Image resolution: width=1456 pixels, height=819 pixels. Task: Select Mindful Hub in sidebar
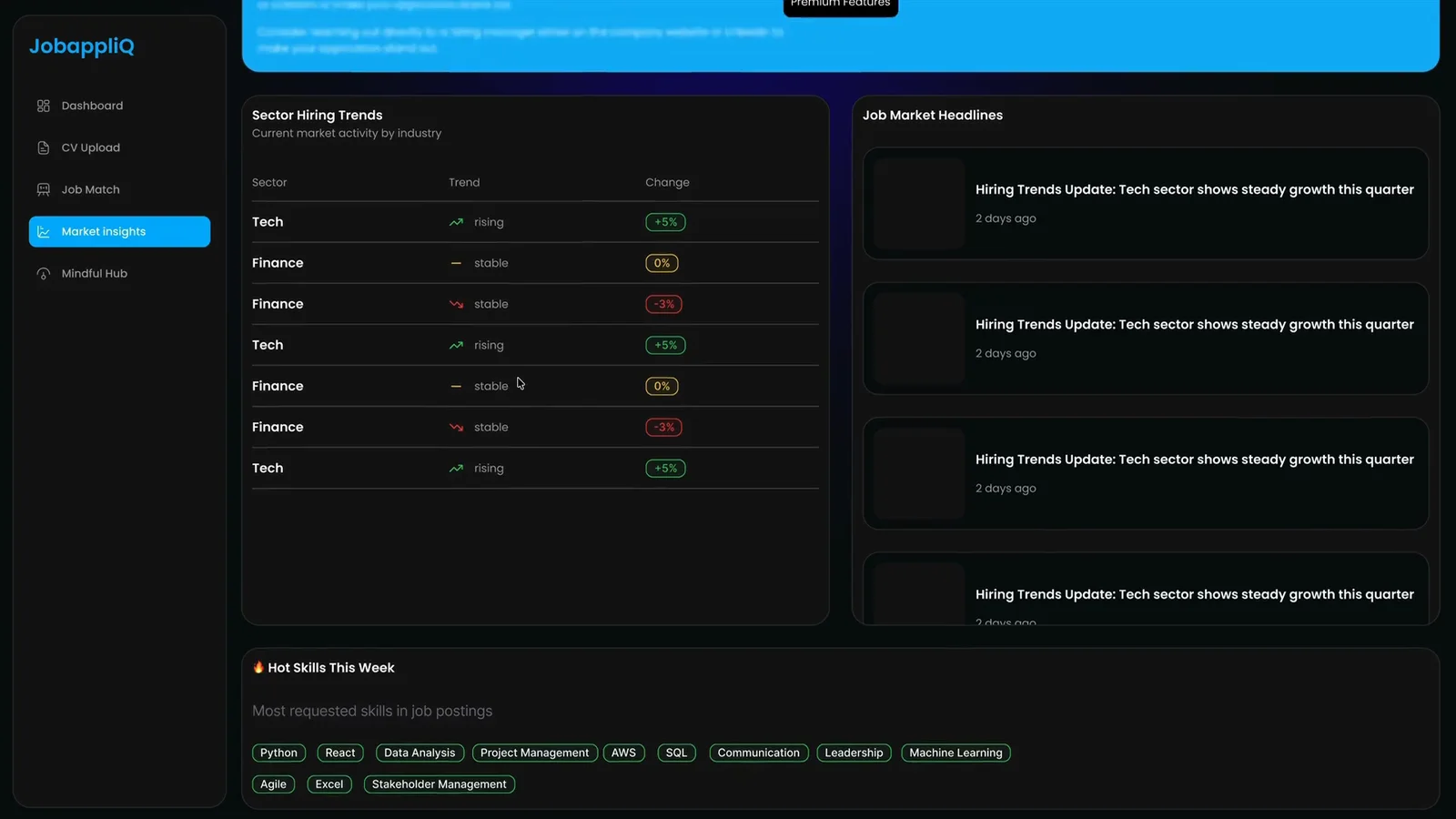[x=119, y=273]
